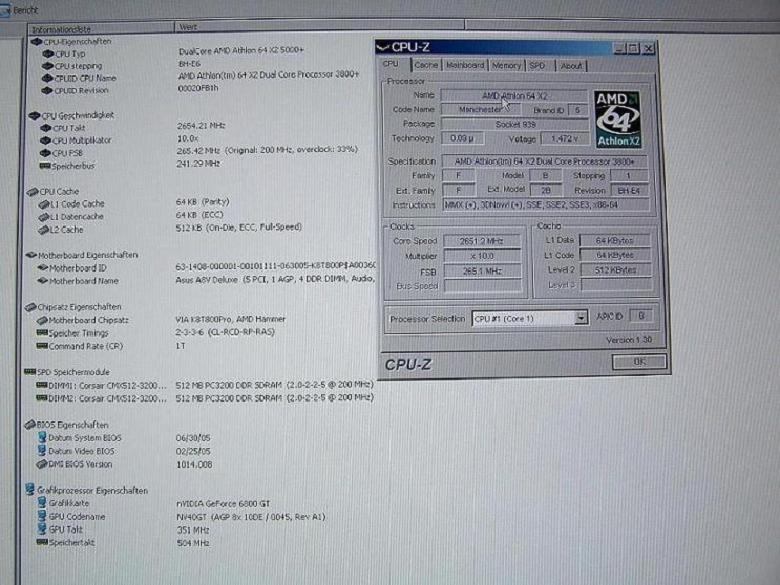The image size is (780, 585).
Task: Close the CPU-Z window
Action: (x=648, y=48)
